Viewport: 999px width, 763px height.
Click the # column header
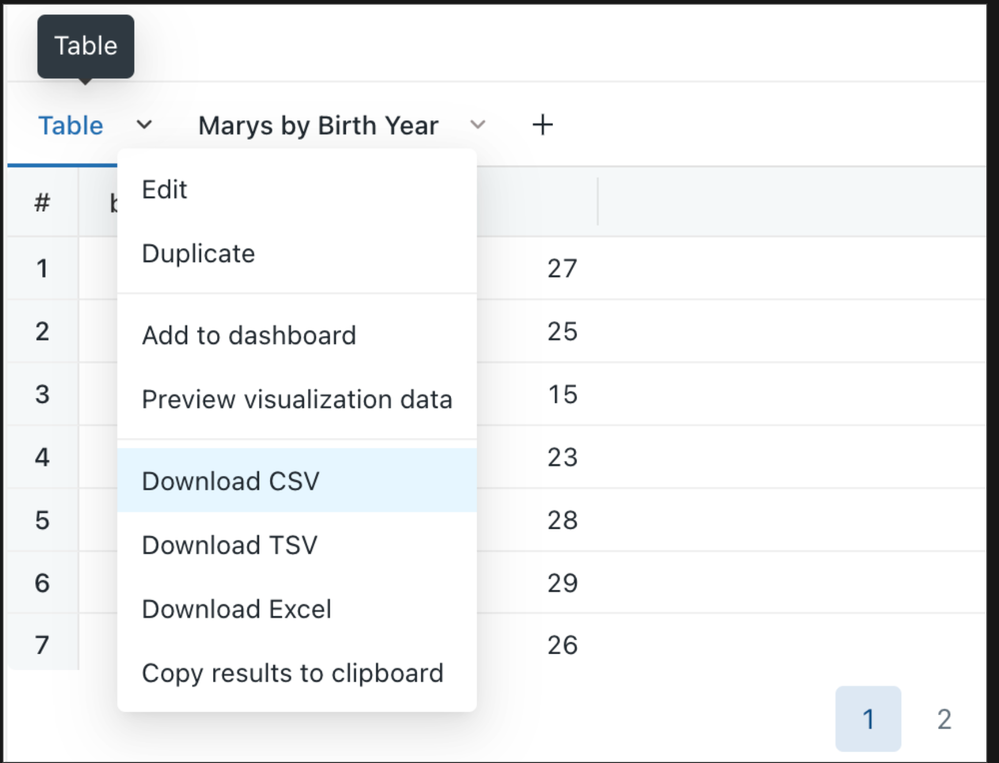[x=42, y=203]
